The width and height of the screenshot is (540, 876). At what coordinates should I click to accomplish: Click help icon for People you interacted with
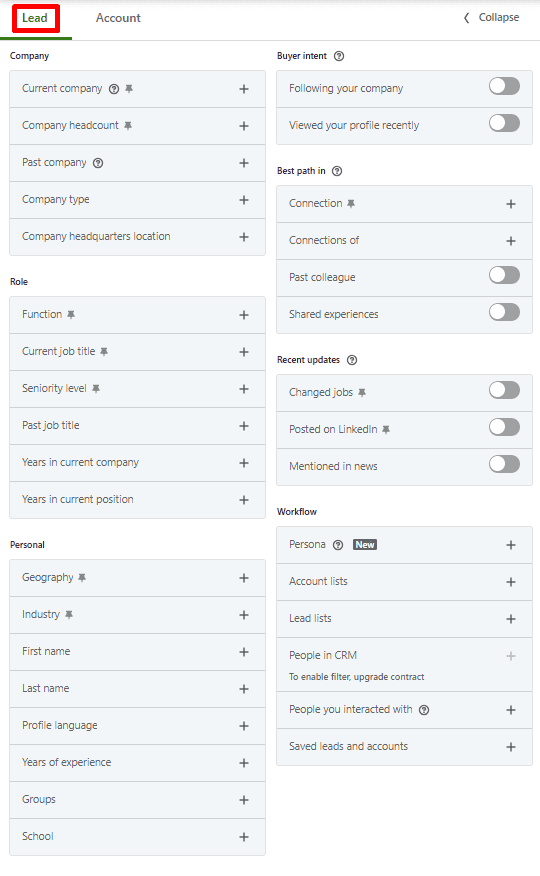pos(424,710)
